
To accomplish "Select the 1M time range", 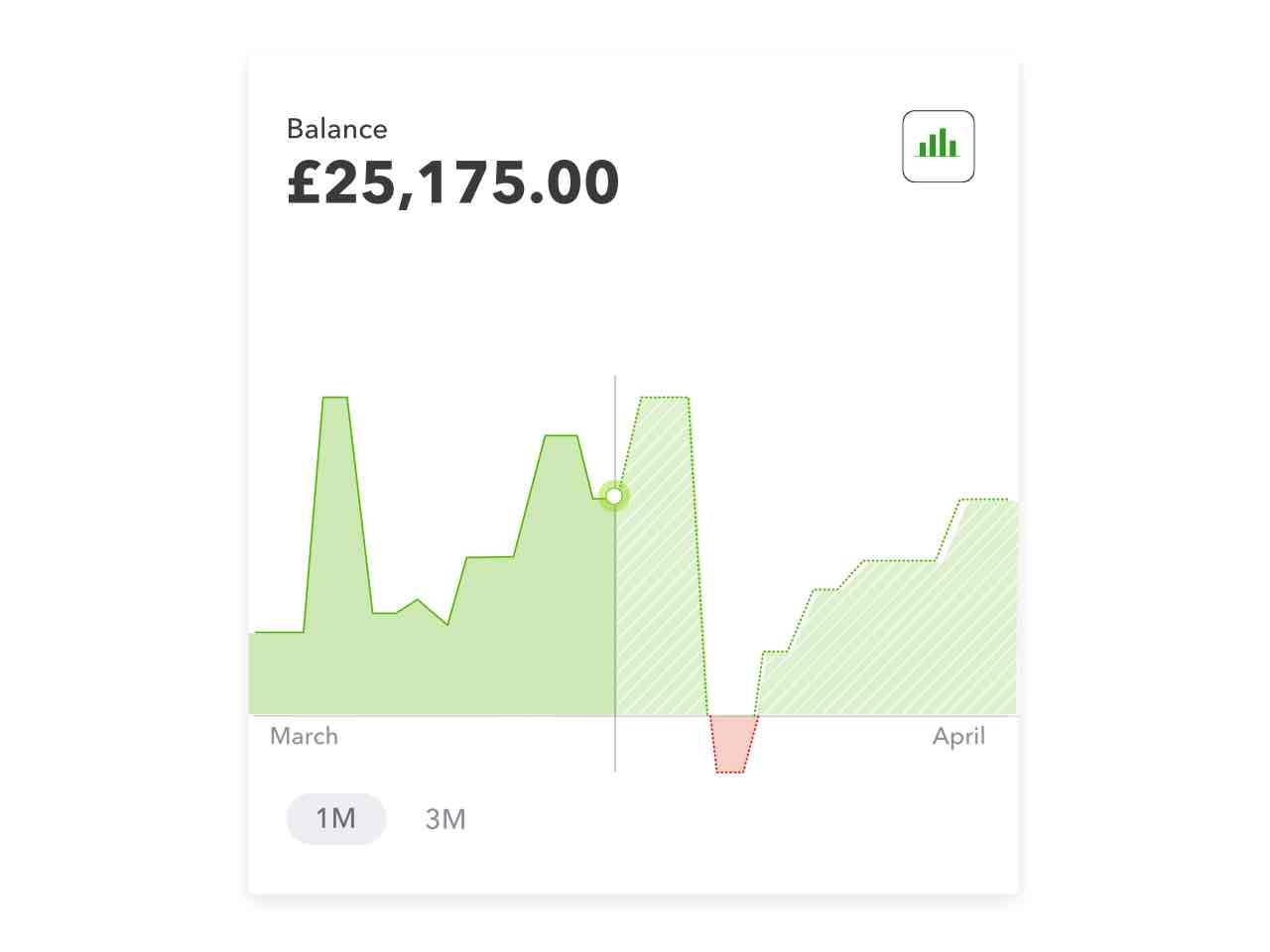I will 335,818.
